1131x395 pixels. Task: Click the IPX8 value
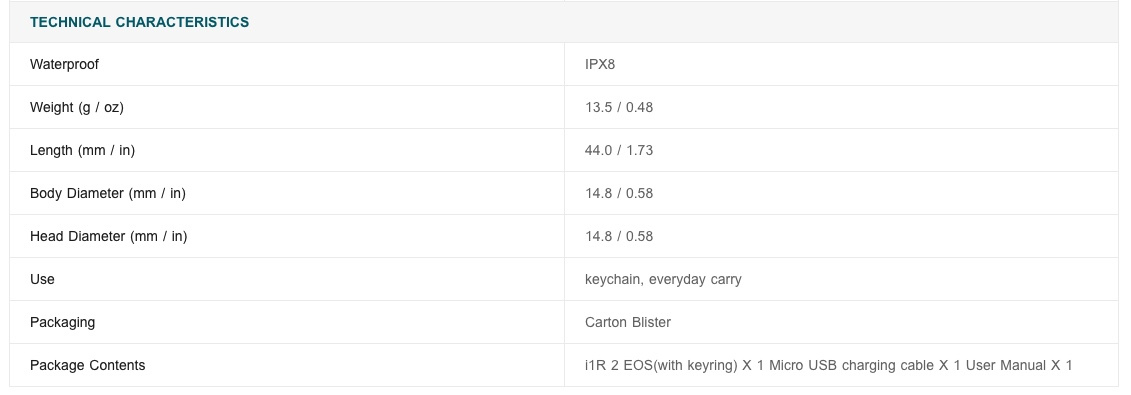tap(600, 64)
